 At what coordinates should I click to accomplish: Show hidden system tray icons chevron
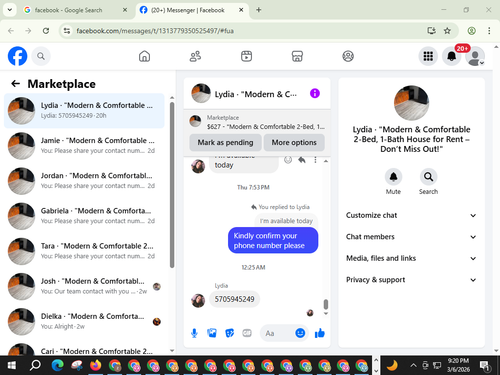[x=413, y=365]
